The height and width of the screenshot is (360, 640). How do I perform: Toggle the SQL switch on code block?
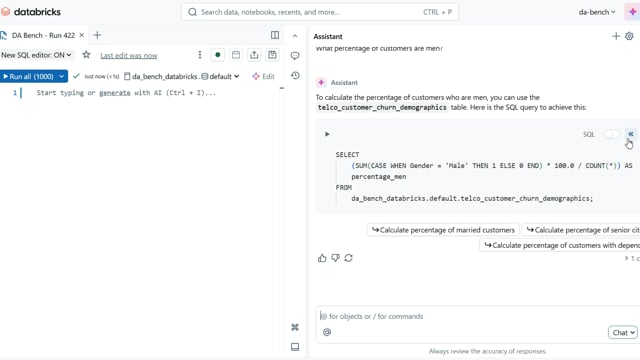point(611,134)
